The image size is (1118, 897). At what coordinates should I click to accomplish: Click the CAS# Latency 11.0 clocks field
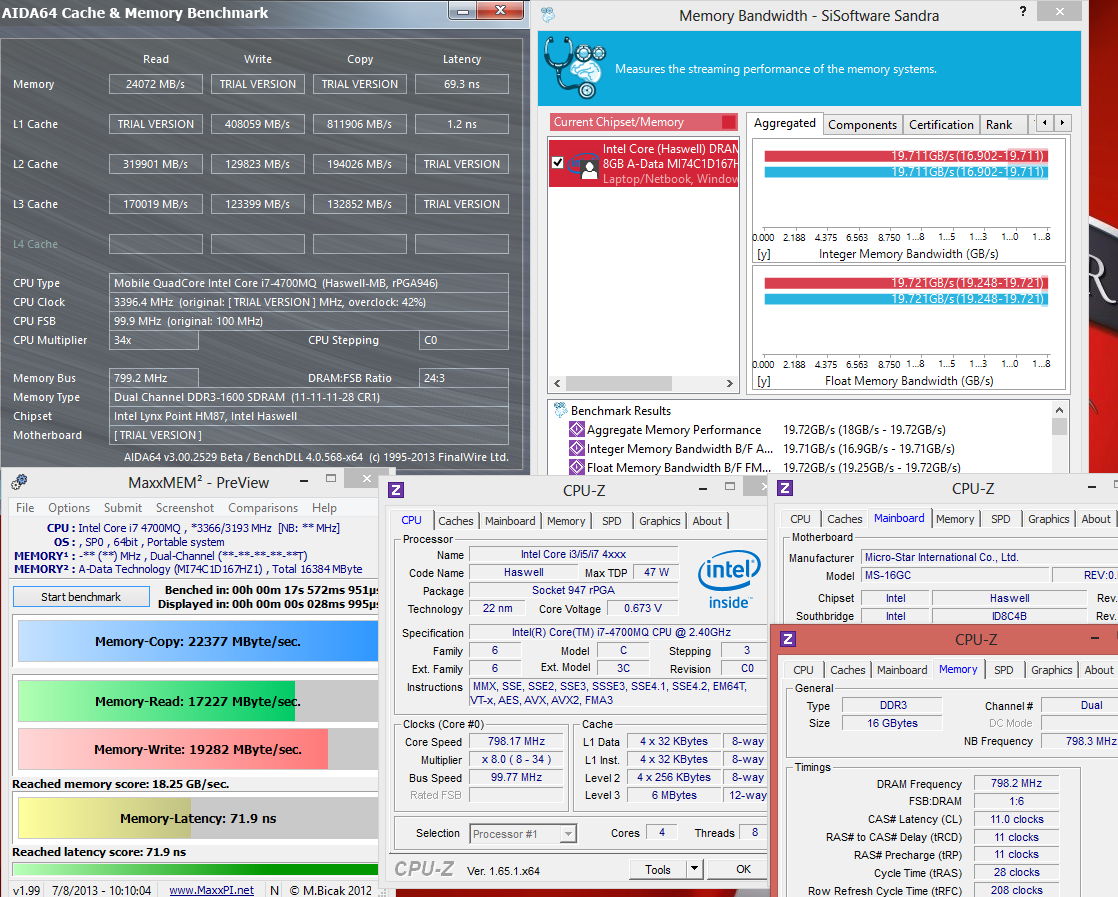tap(1016, 819)
